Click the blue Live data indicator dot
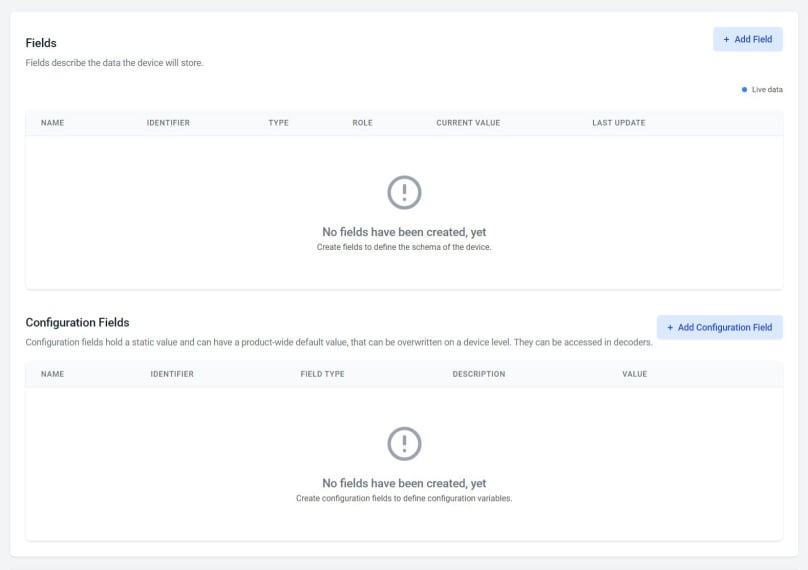The width and height of the screenshot is (808, 570). click(745, 90)
